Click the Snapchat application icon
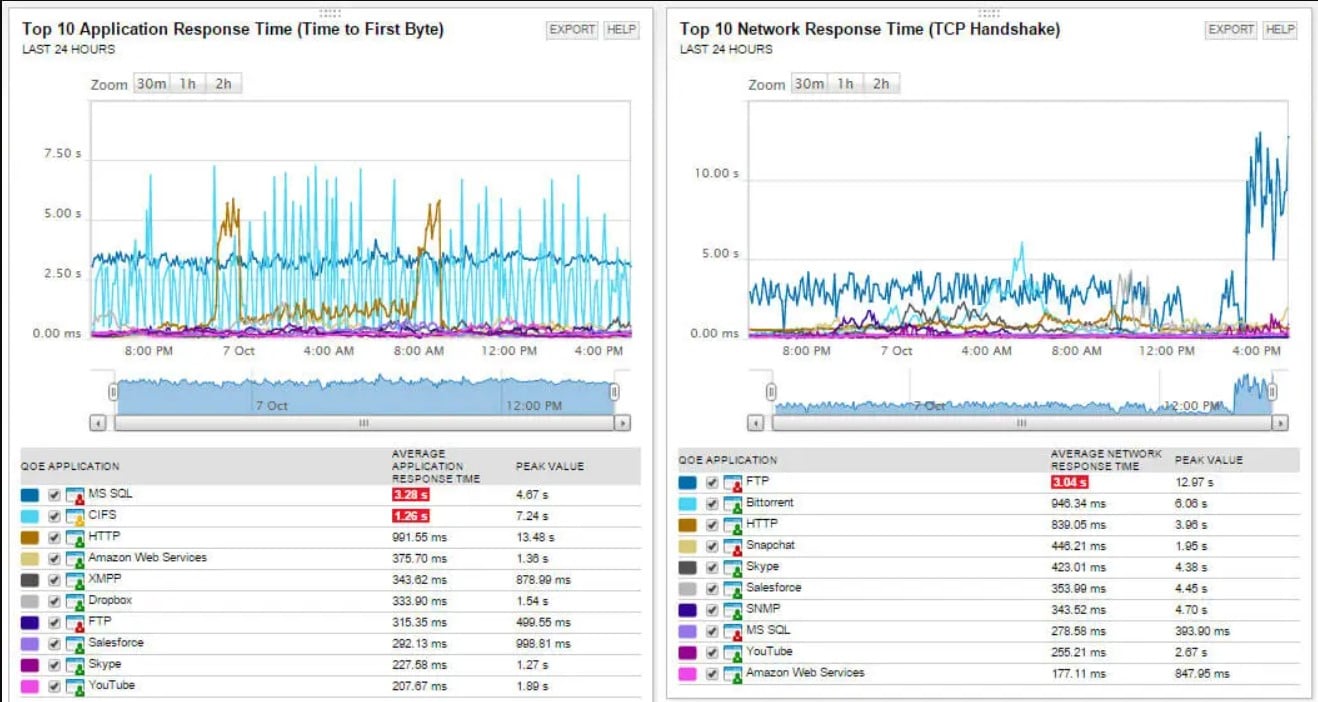Screen dimensions: 1318x702 point(733,546)
